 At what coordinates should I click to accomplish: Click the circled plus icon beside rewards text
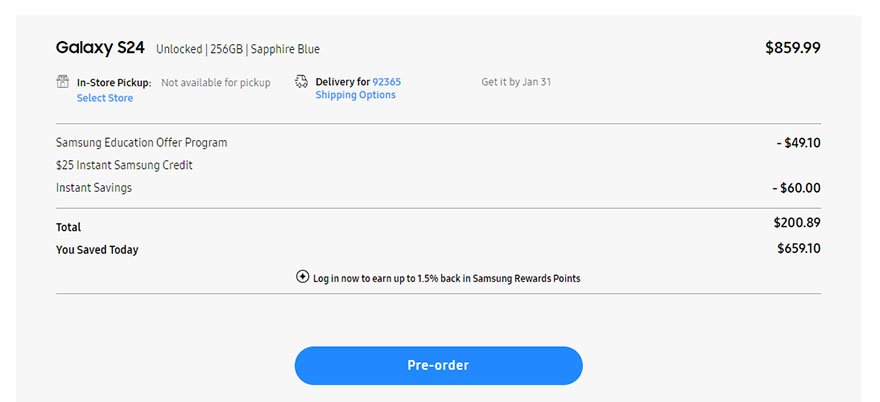coord(303,277)
